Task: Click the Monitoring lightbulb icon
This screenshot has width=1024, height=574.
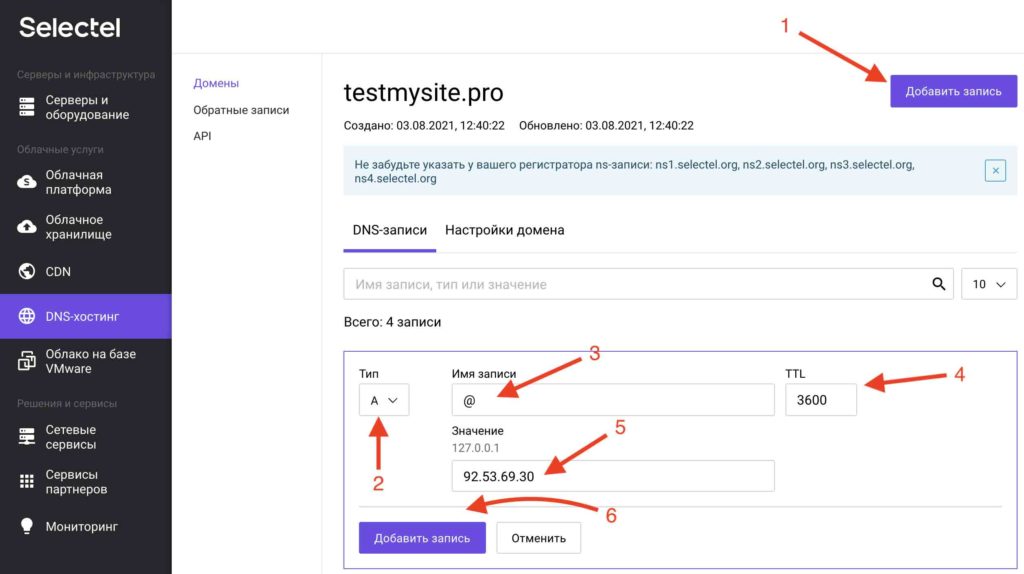Action: (27, 526)
